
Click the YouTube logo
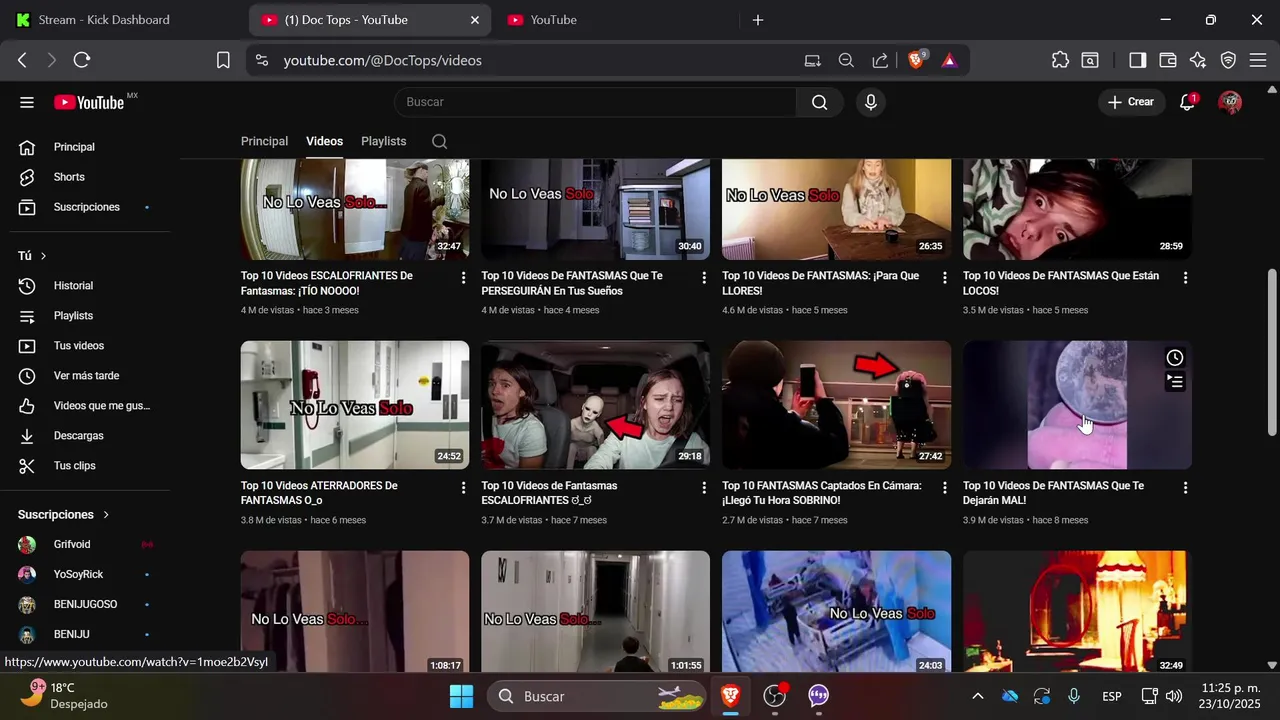pos(89,102)
